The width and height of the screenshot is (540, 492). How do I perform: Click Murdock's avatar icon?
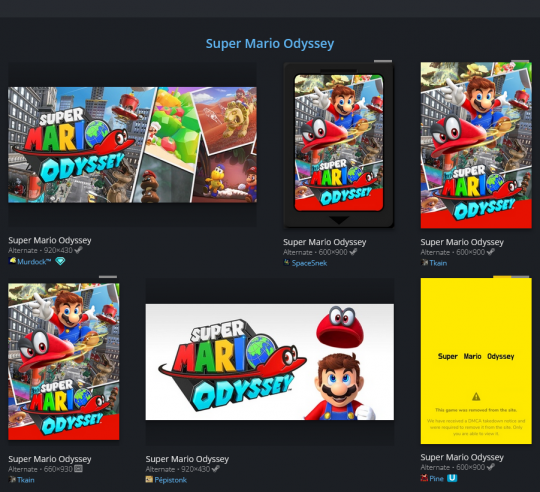point(12,261)
